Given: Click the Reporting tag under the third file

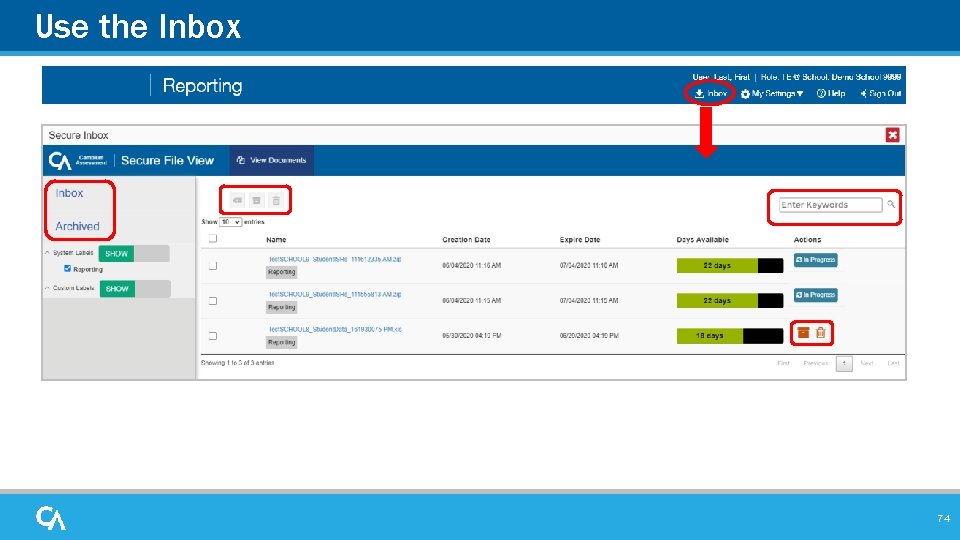Looking at the screenshot, I should point(282,342).
